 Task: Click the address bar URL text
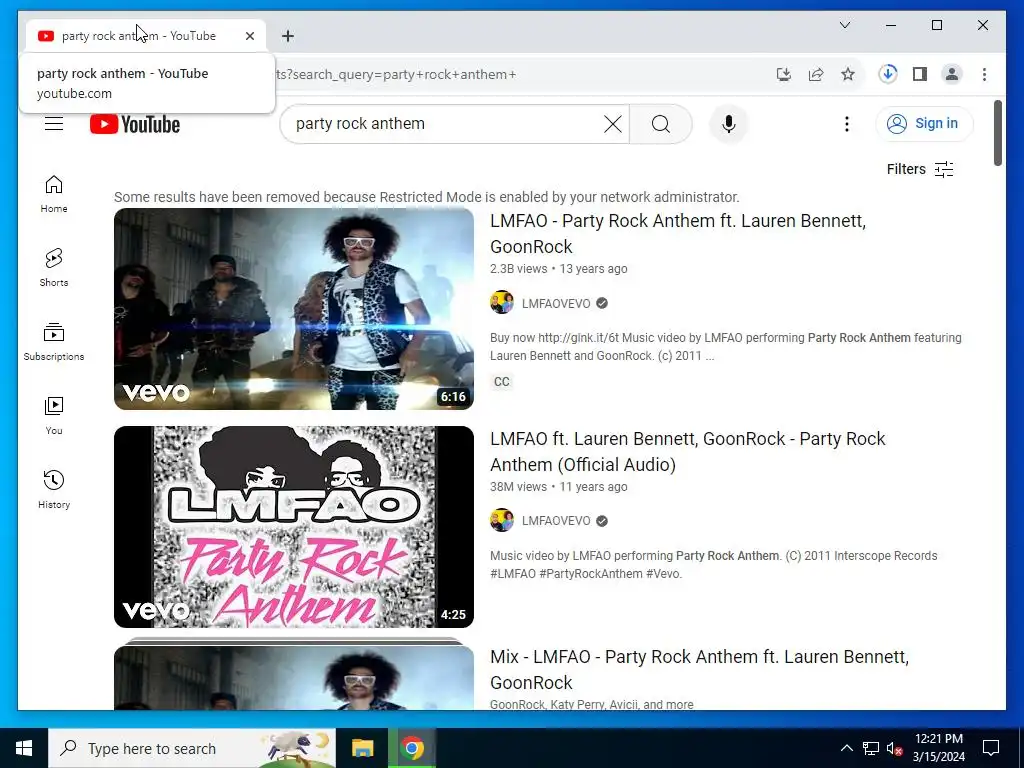pyautogui.click(x=396, y=74)
